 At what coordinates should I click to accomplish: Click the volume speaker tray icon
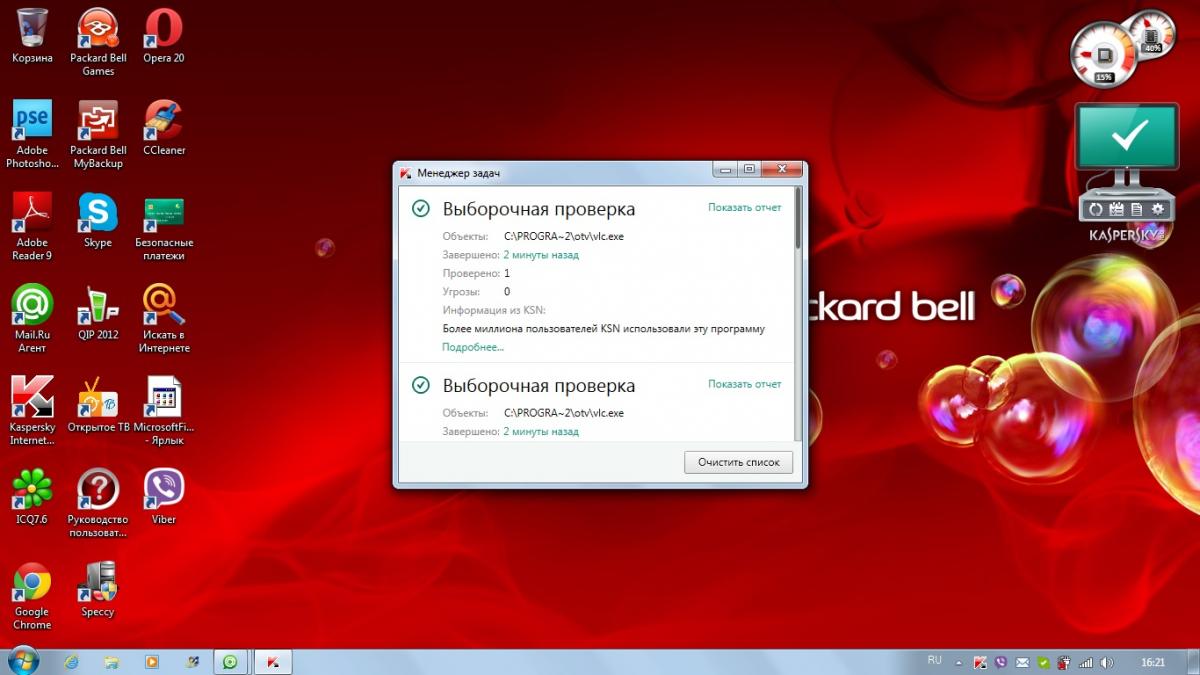(1108, 662)
